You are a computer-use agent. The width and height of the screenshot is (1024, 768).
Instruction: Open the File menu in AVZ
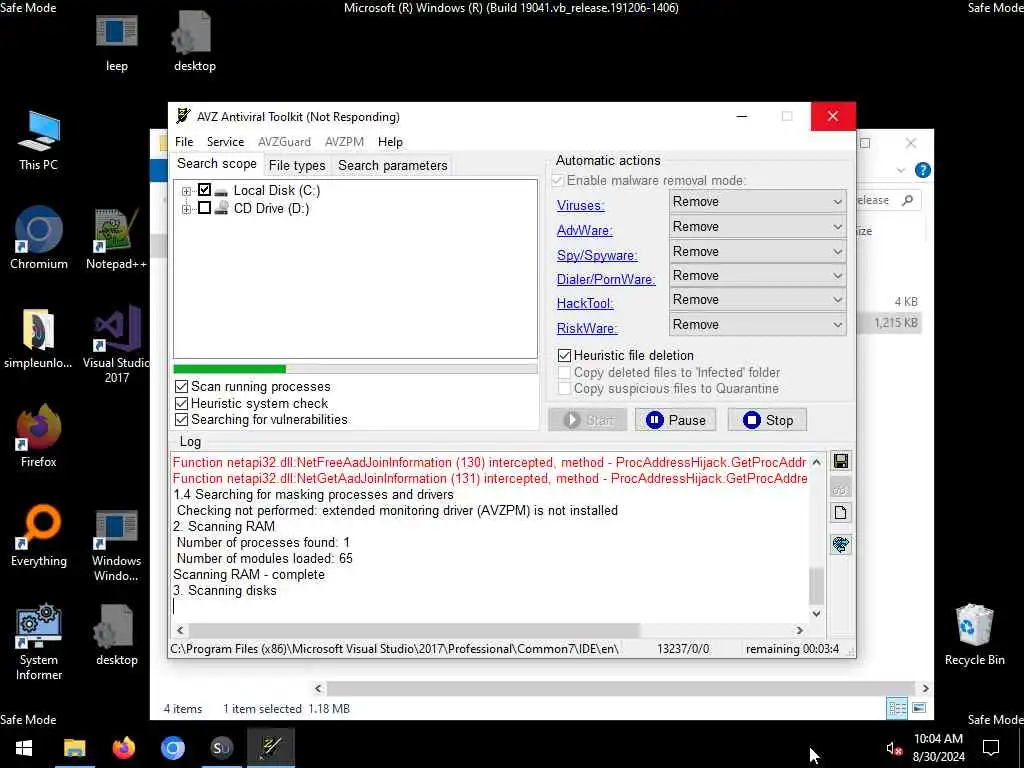click(x=184, y=142)
